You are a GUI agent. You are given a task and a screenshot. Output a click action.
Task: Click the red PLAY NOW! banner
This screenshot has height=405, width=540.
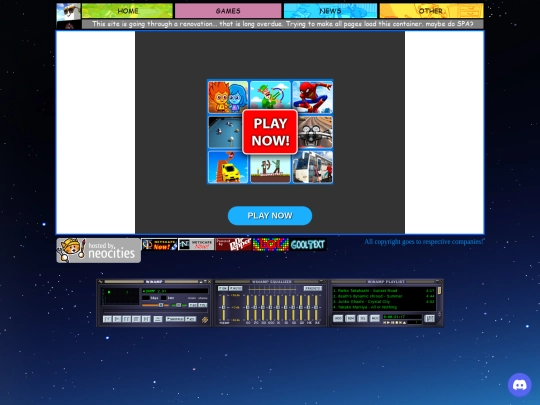[x=270, y=132]
